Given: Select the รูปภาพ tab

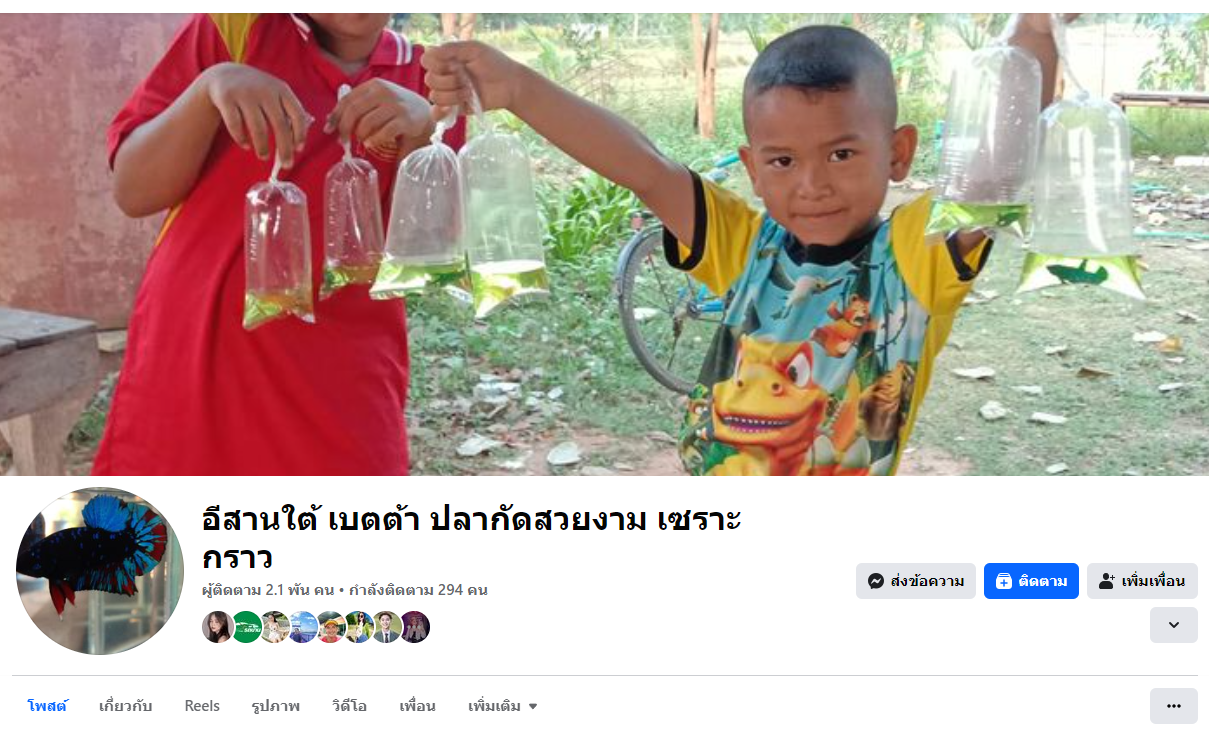Looking at the screenshot, I should [276, 706].
